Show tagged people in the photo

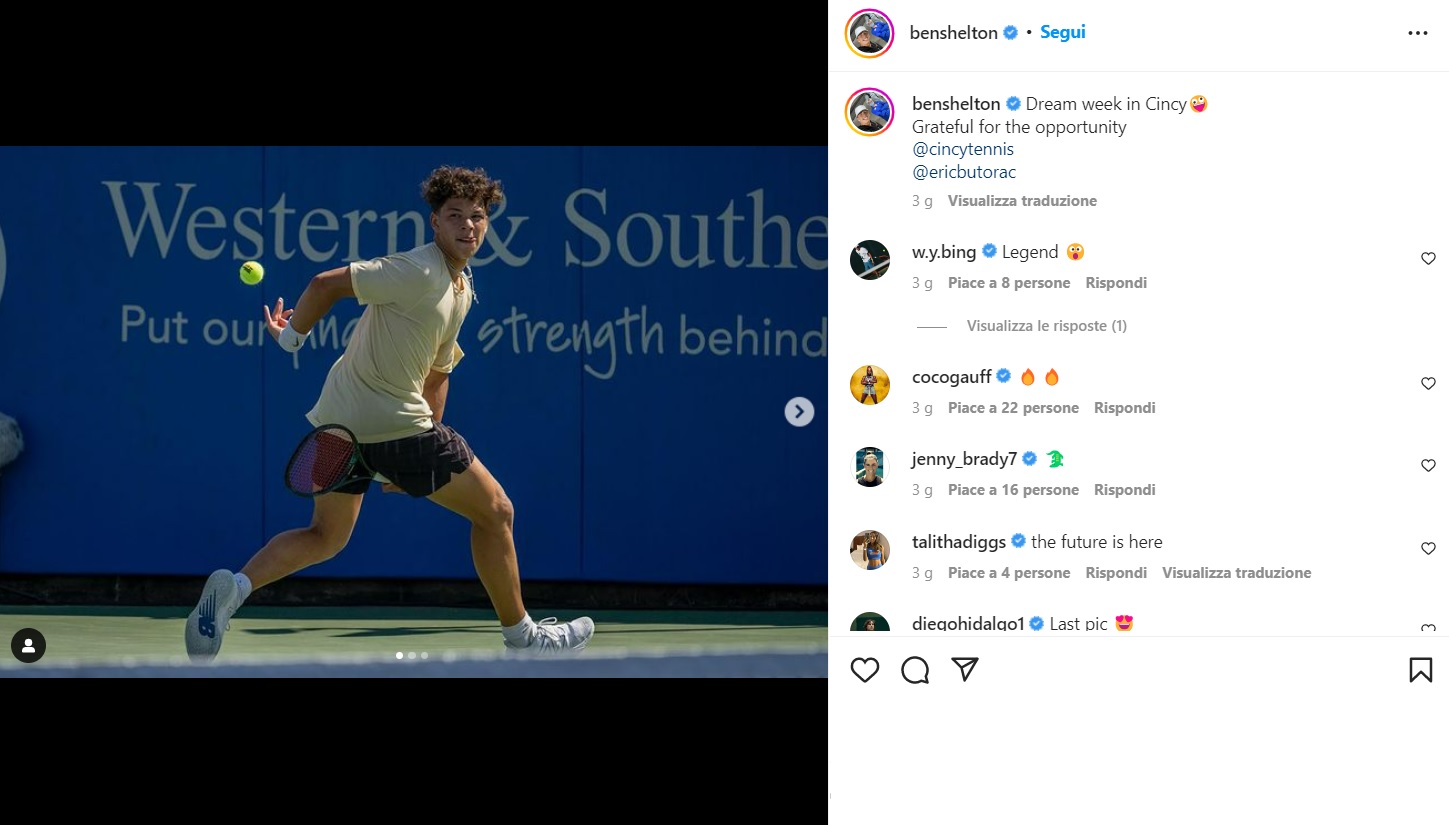[28, 645]
